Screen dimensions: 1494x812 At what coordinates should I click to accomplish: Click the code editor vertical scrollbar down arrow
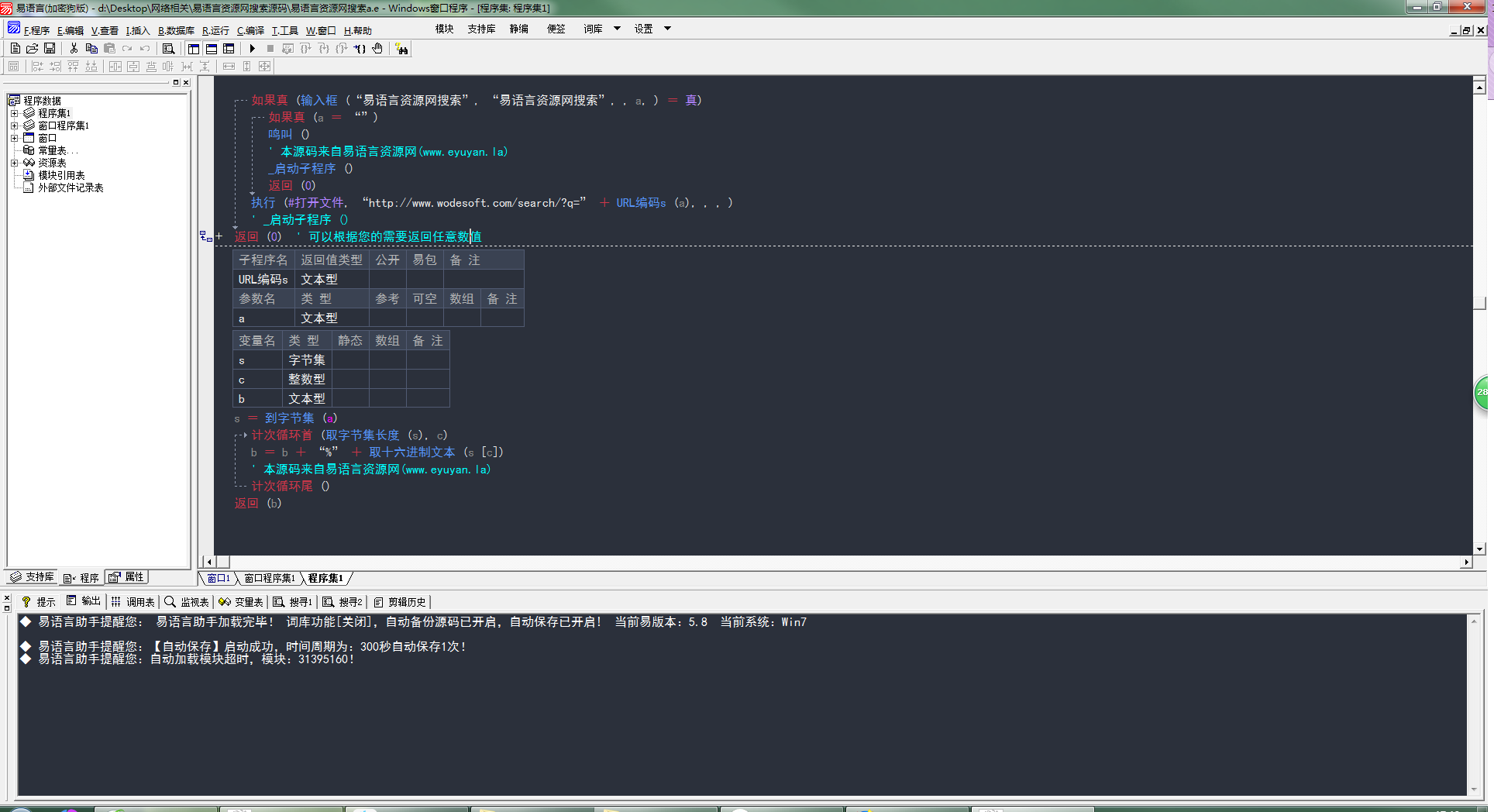[x=1479, y=549]
